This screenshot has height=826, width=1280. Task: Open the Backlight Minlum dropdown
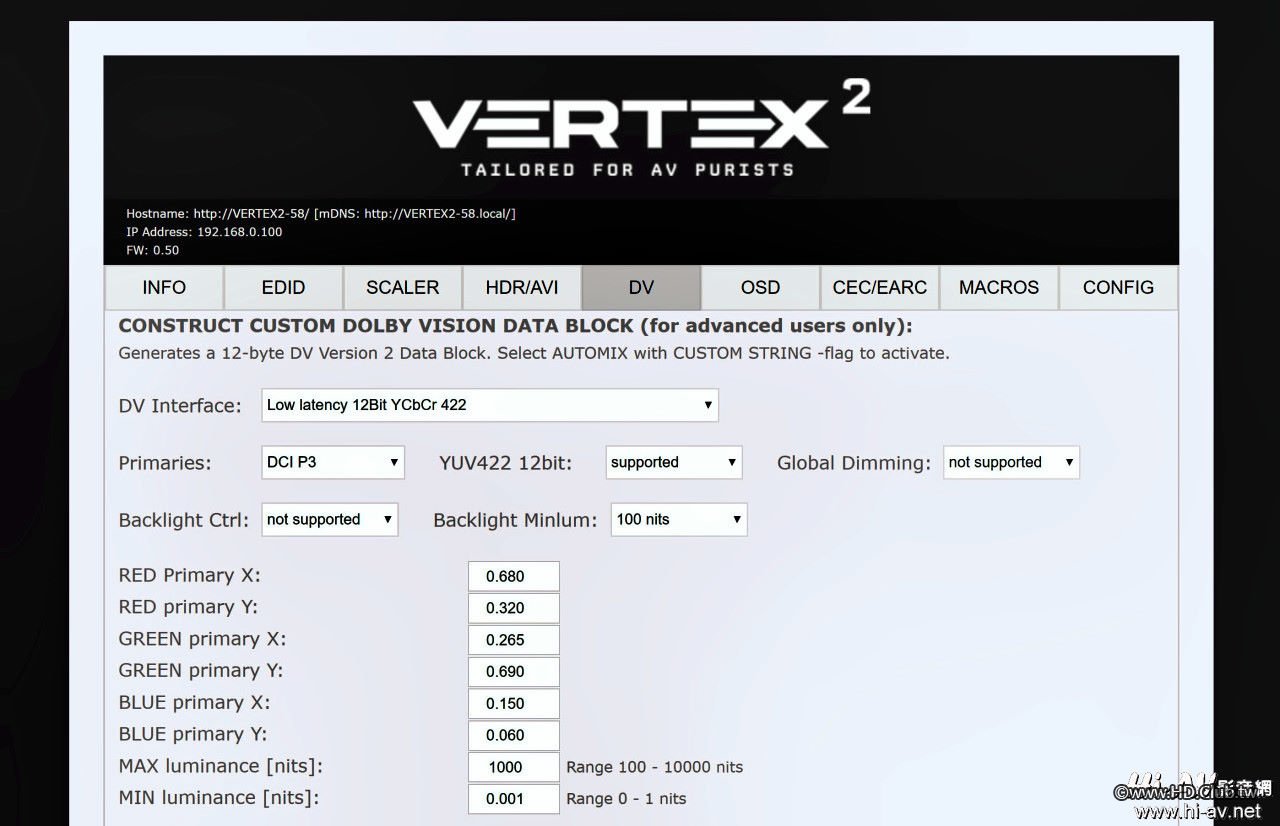click(679, 519)
